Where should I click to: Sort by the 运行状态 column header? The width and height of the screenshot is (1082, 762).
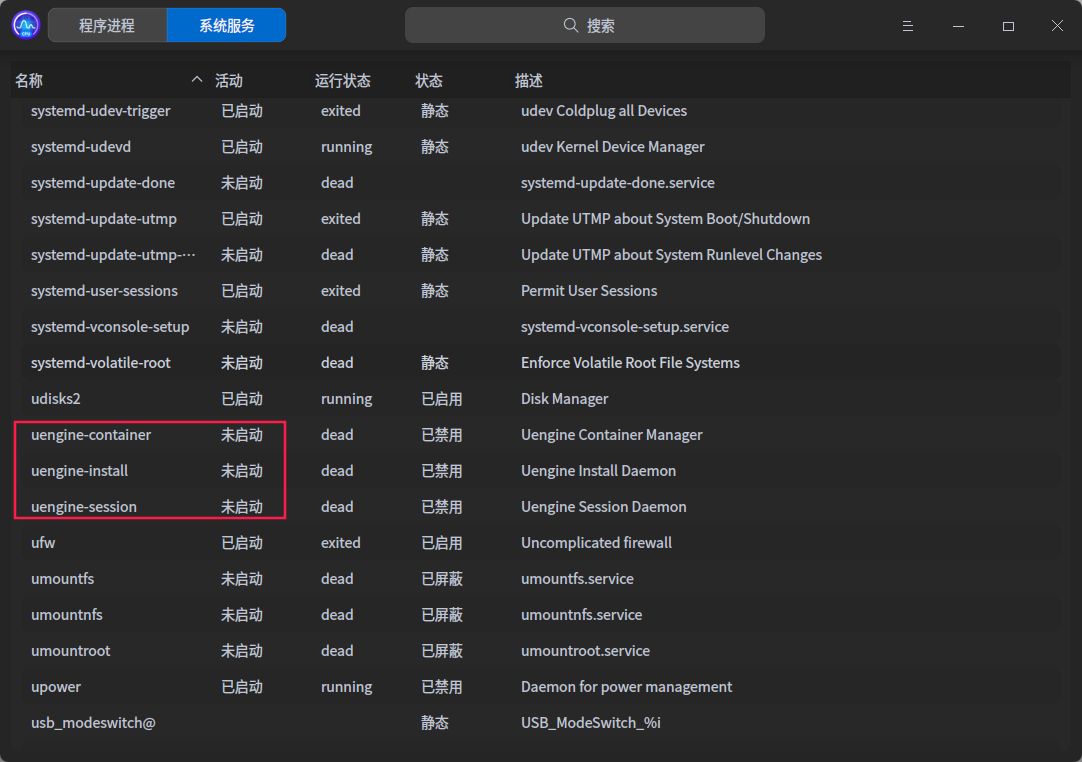pos(343,81)
